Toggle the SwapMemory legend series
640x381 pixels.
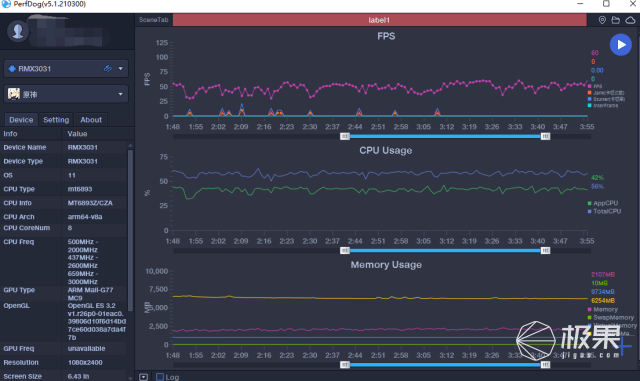pyautogui.click(x=611, y=317)
